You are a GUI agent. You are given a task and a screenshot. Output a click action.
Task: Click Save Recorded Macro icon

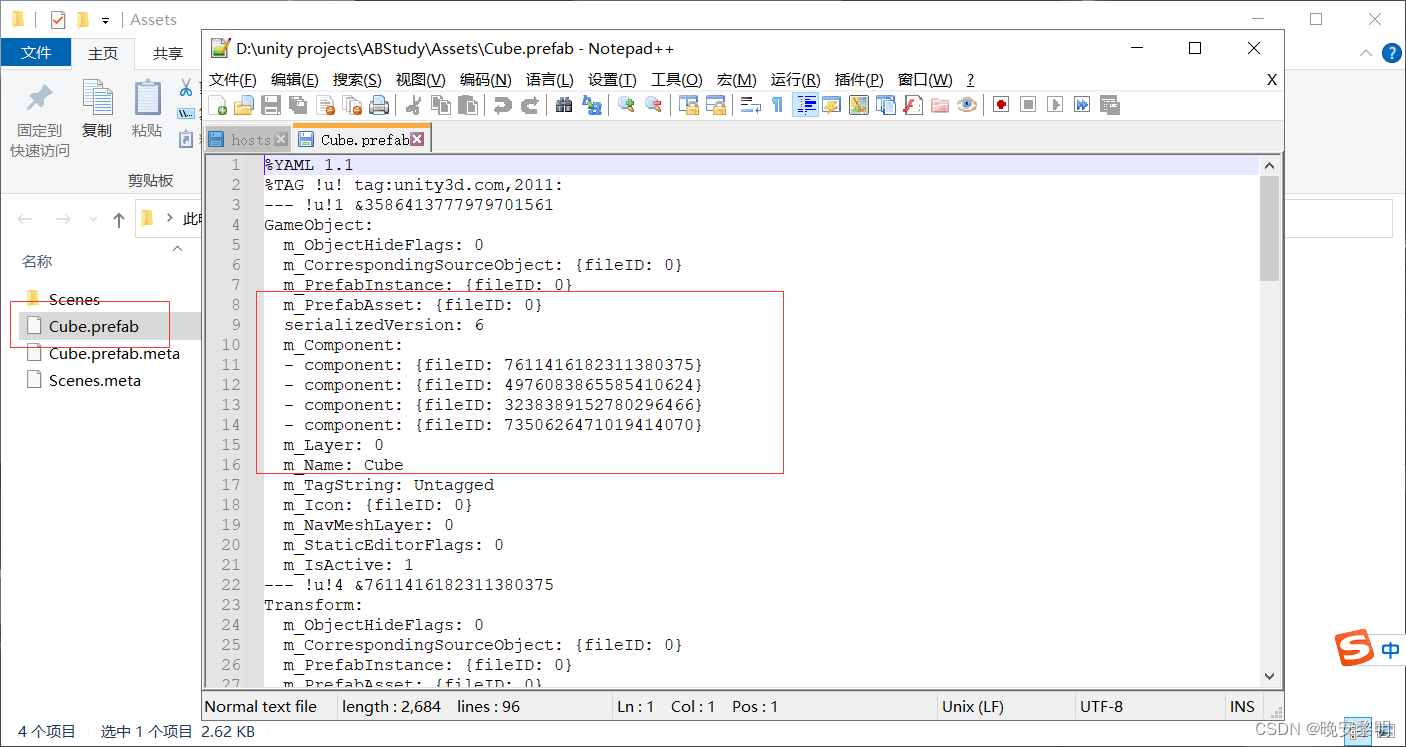(x=1109, y=105)
